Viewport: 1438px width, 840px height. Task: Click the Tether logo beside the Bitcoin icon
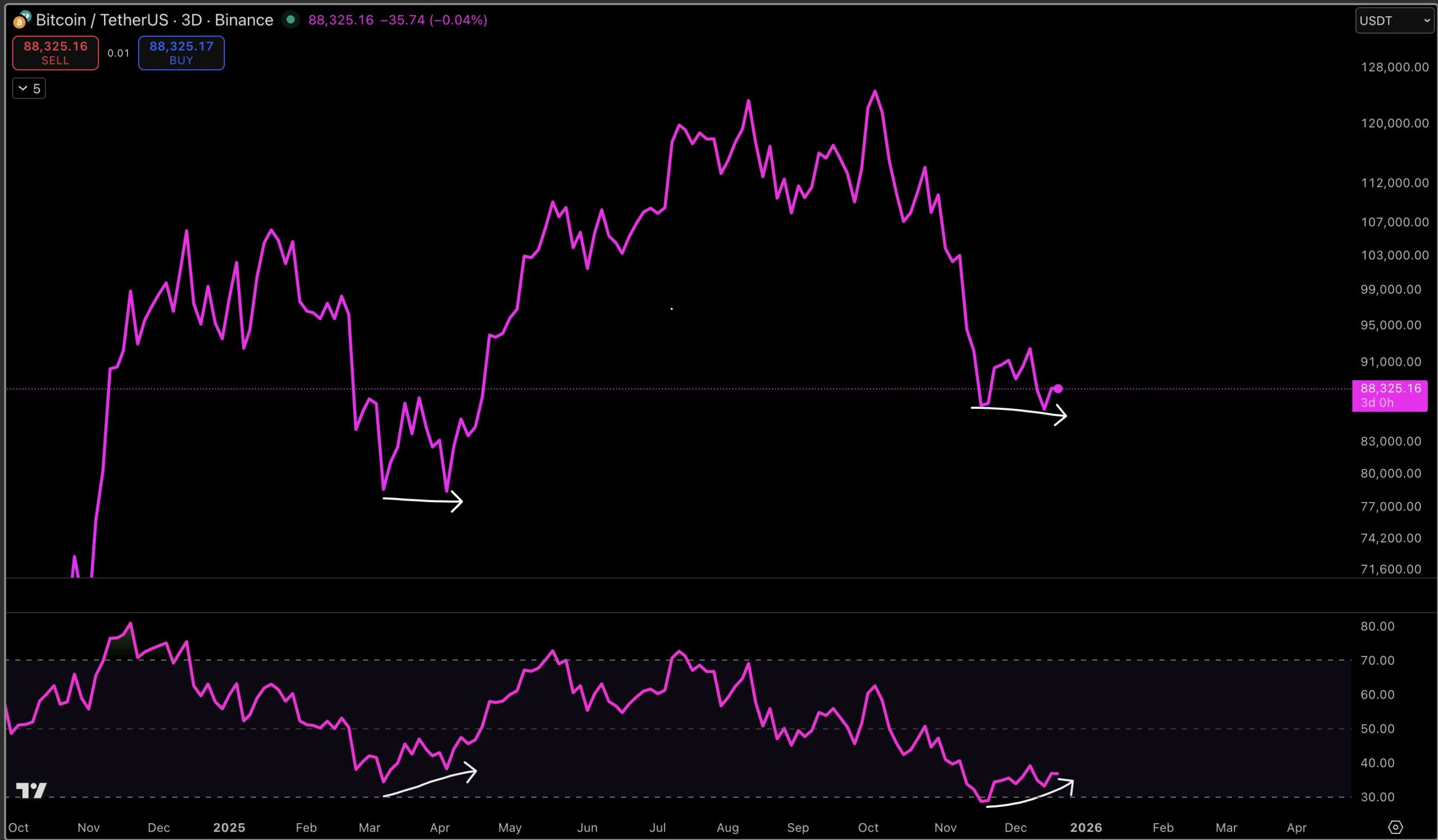(x=27, y=16)
